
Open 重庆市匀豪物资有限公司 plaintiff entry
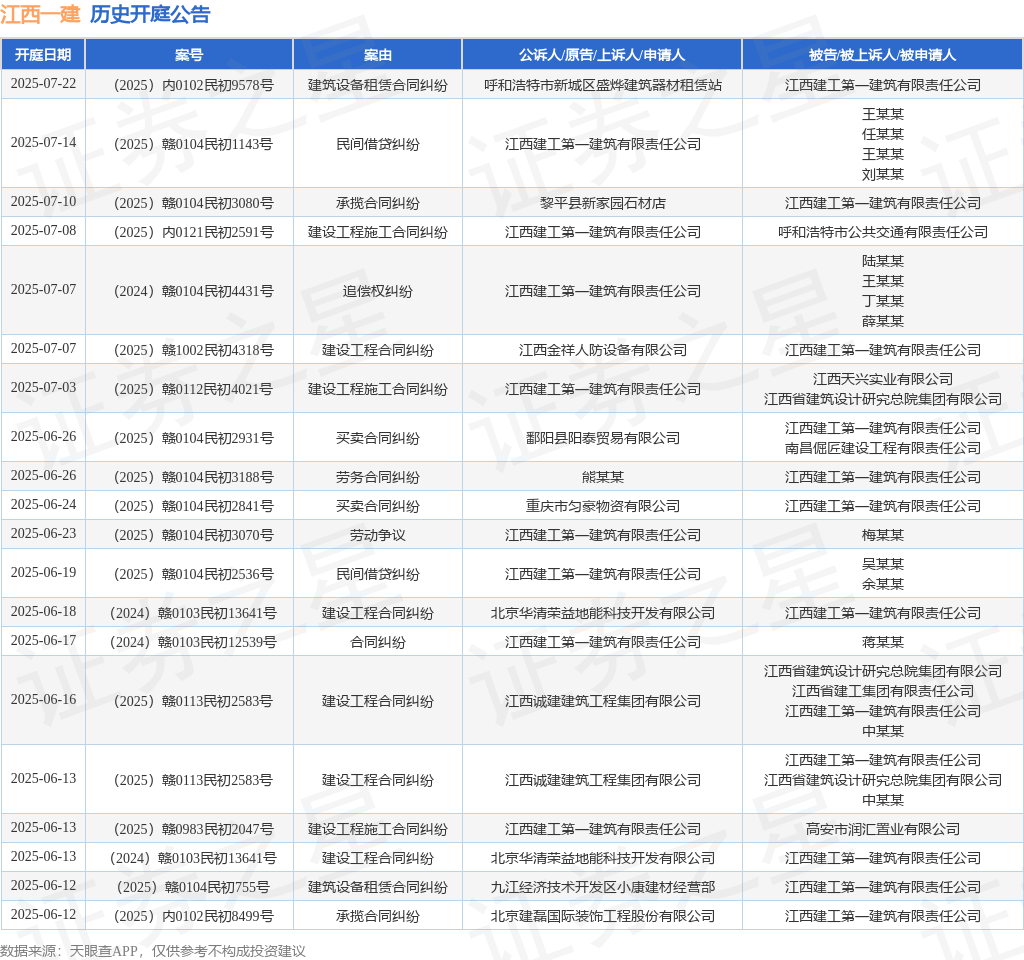602,506
